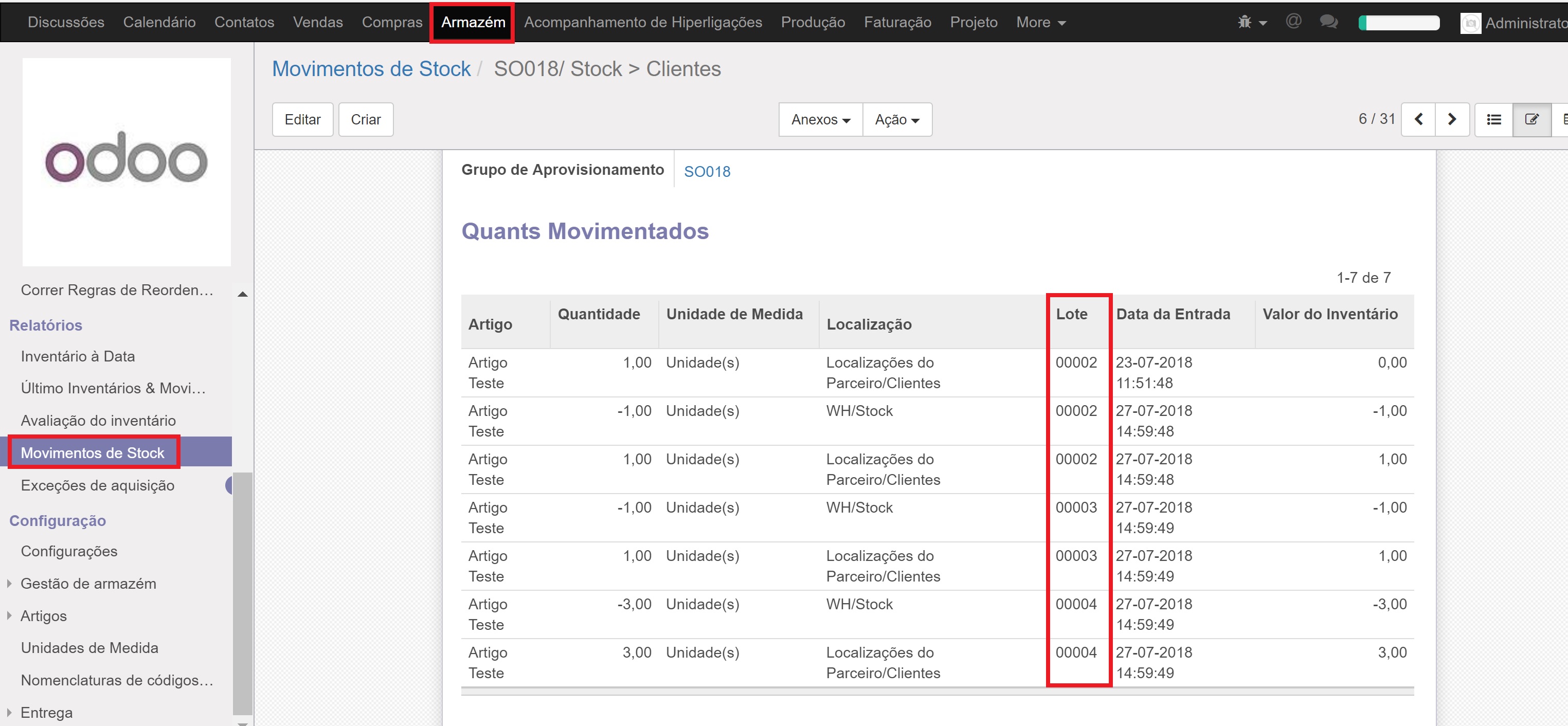The image size is (1568, 726).
Task: Open the Vendas menu
Action: point(318,23)
